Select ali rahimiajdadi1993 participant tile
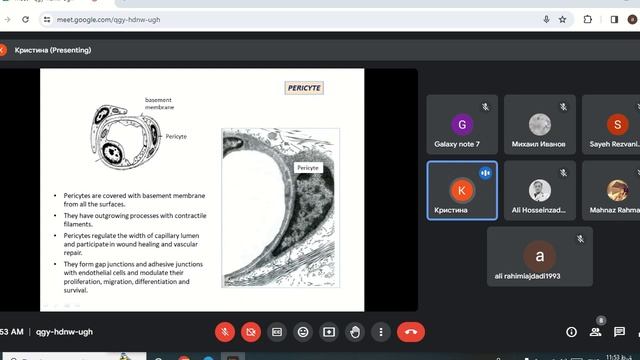The image size is (640, 360). tap(540, 257)
